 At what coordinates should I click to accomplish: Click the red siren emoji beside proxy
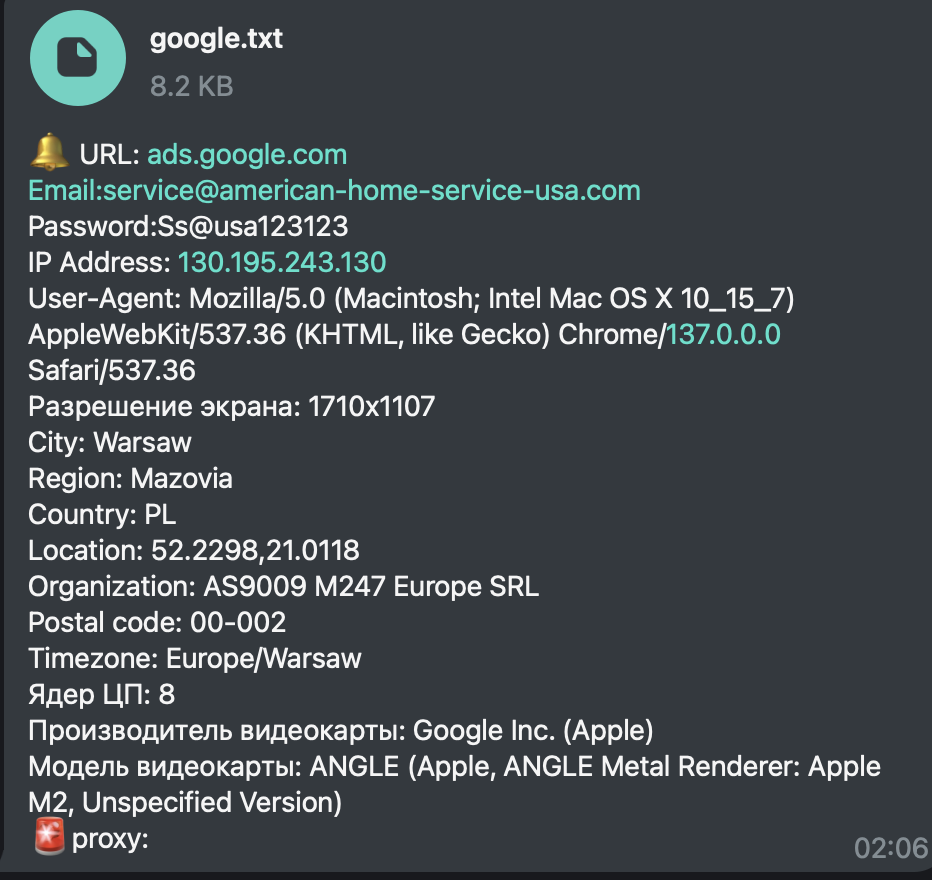(x=48, y=838)
